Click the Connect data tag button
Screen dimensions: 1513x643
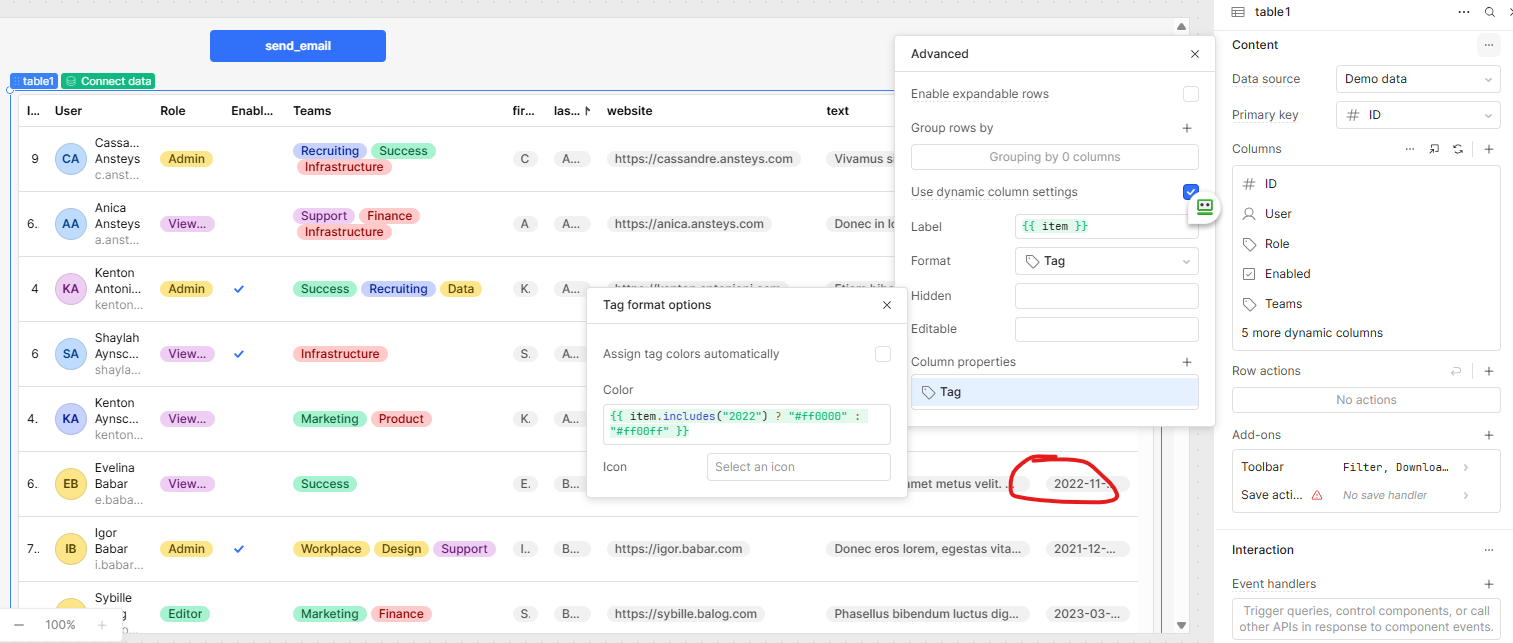pyautogui.click(x=108, y=81)
